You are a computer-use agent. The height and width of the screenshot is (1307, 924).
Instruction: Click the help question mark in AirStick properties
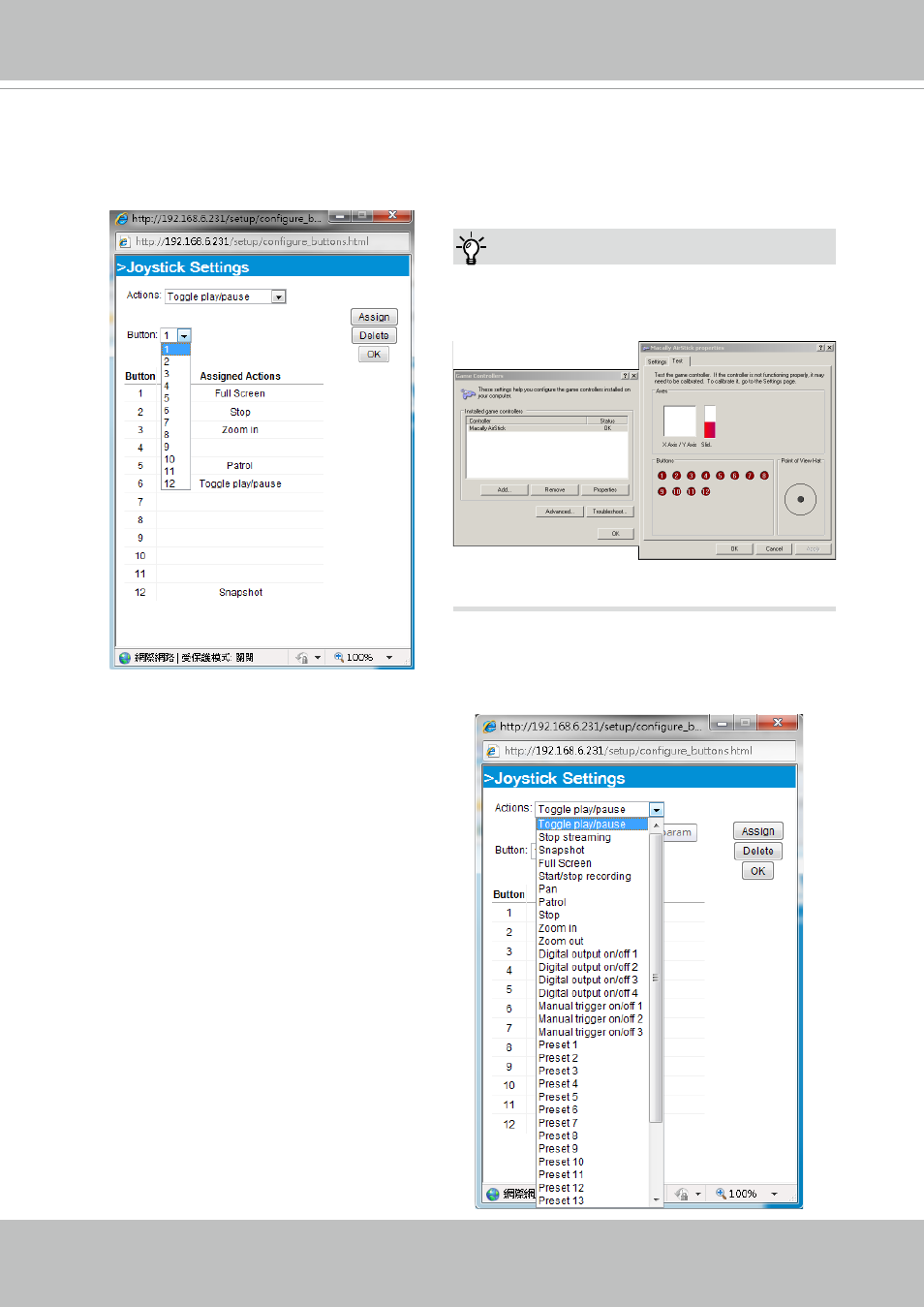tap(820, 348)
